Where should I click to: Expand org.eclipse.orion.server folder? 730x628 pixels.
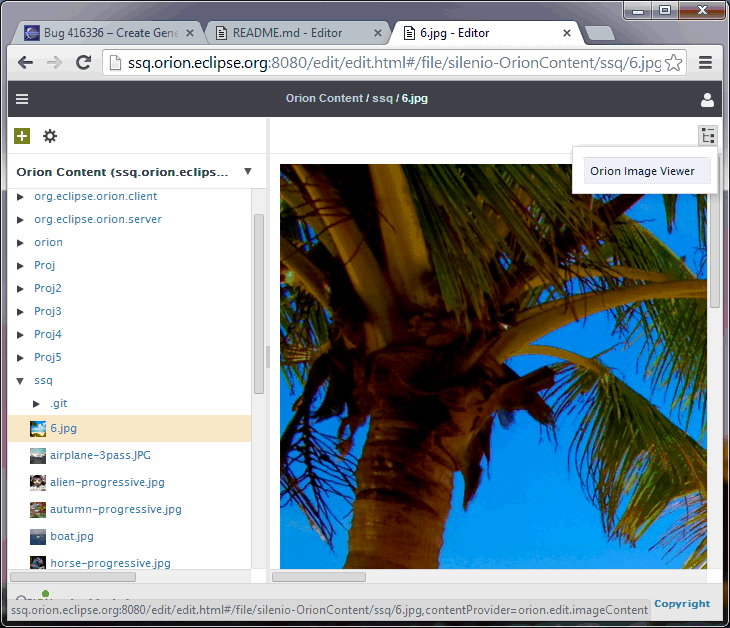20,220
